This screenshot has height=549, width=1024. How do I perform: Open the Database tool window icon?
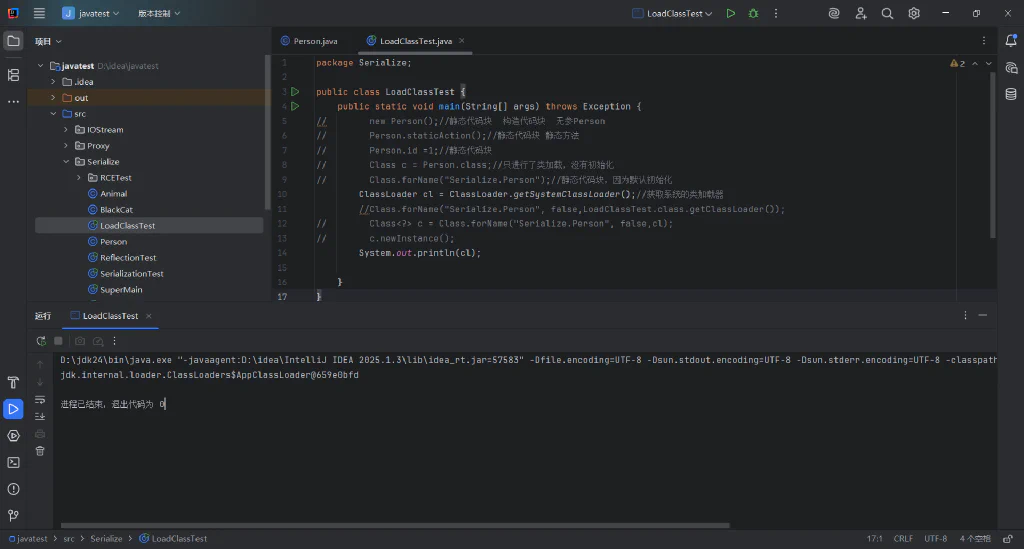click(1011, 94)
